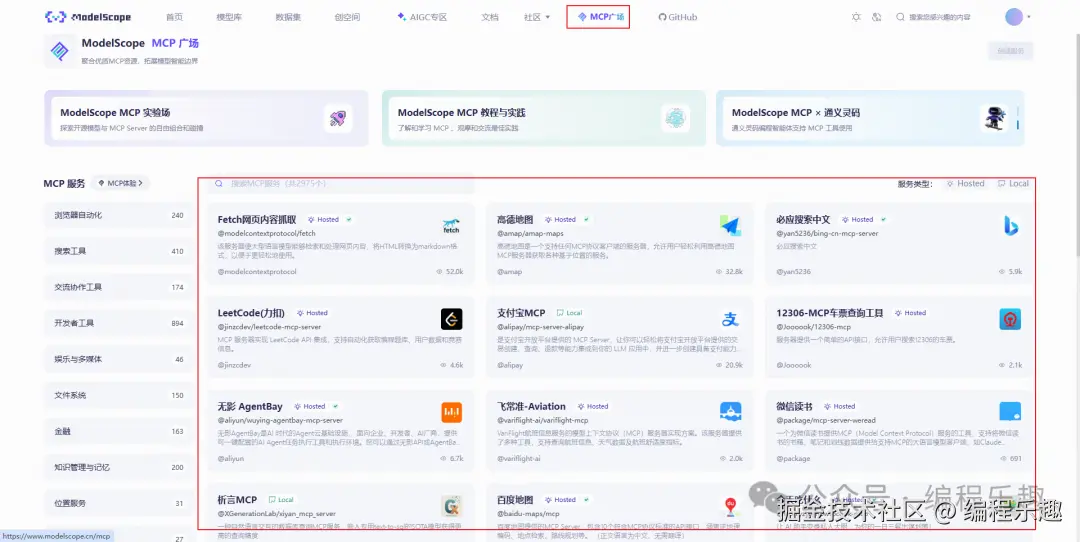Open the ModelScope MCP × 通义灵码 card

pyautogui.click(x=870, y=118)
